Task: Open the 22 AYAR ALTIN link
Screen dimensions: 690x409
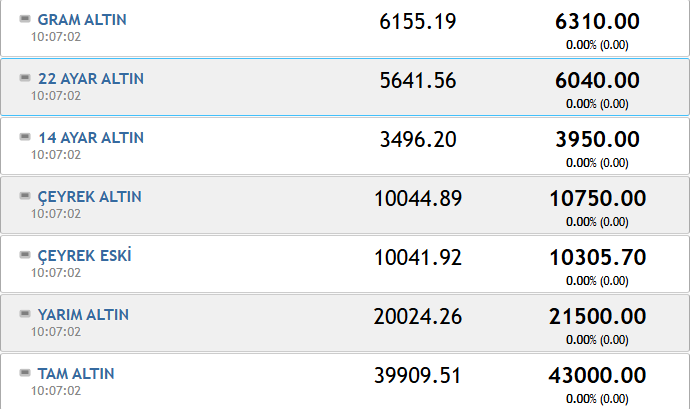Action: coord(91,79)
